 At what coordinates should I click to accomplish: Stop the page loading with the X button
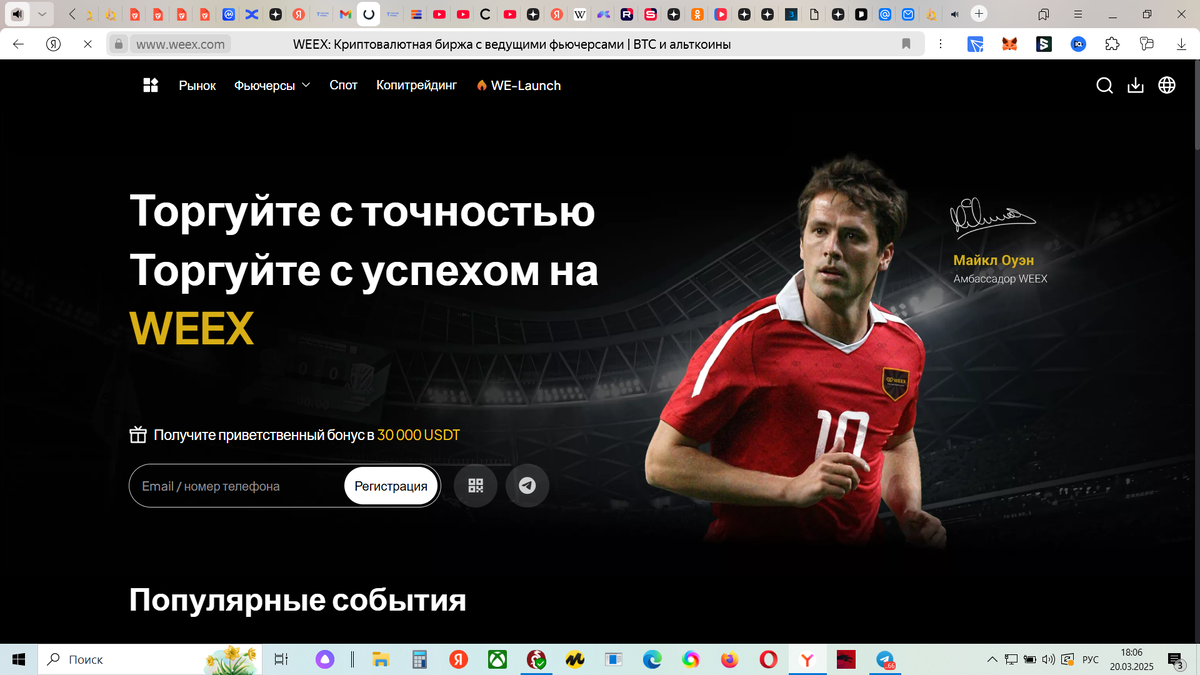coord(87,44)
